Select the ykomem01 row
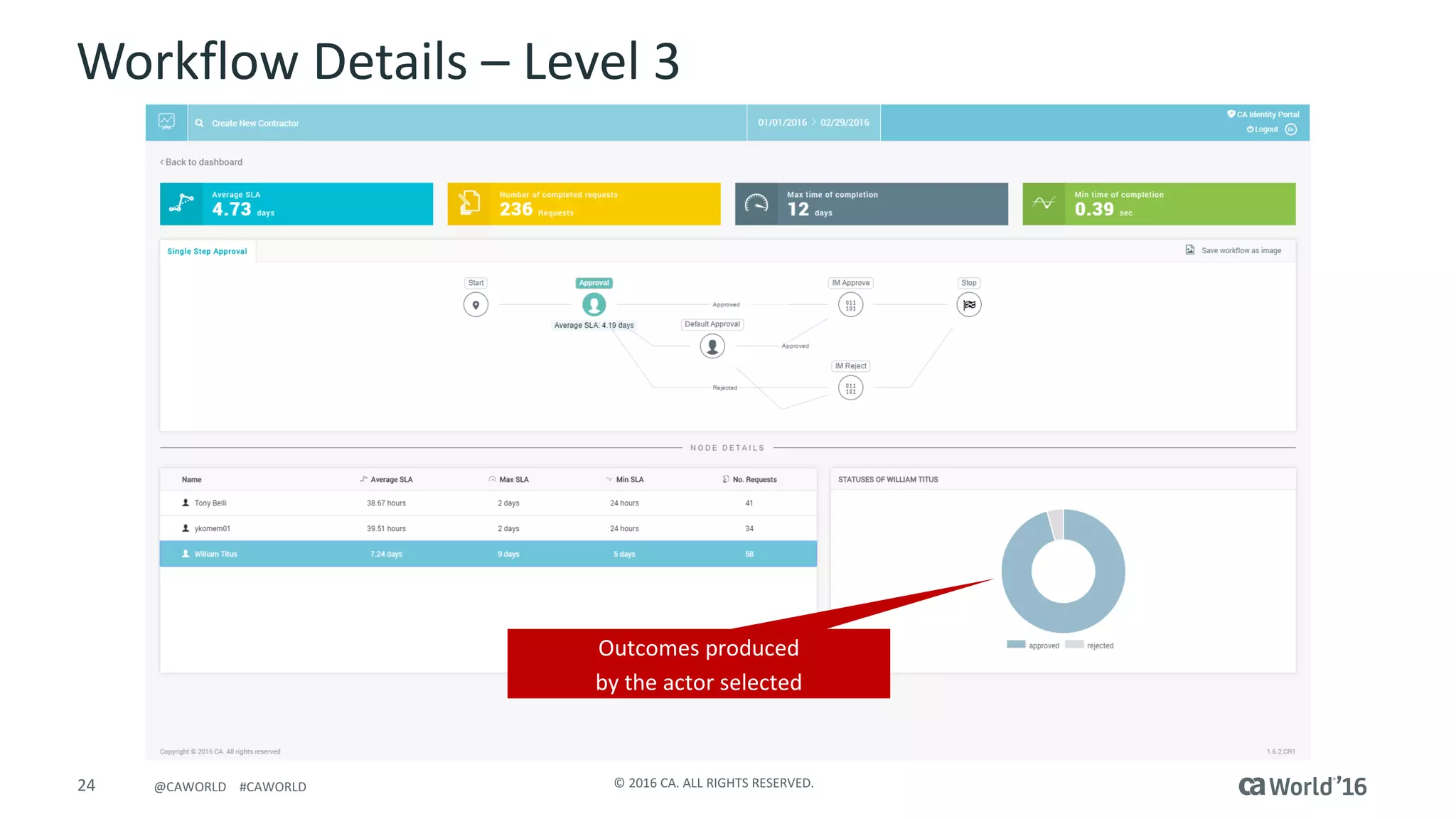Viewport: 1456px width, 819px height. coord(488,529)
